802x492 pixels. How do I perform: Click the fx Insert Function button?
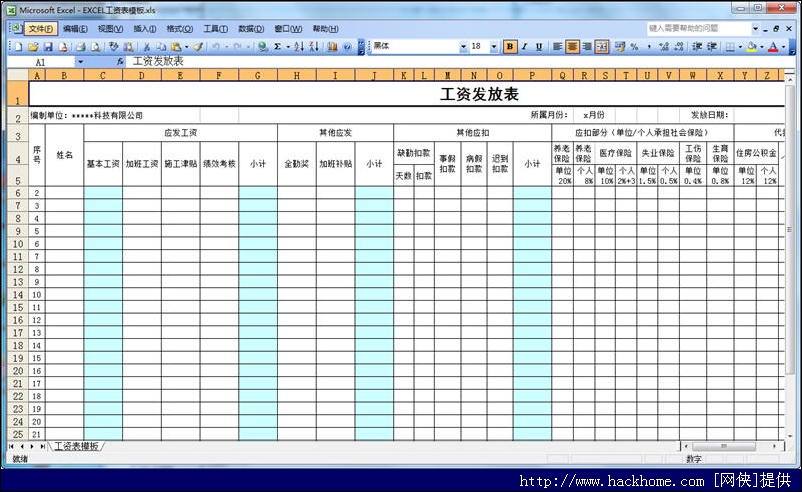pyautogui.click(x=120, y=62)
